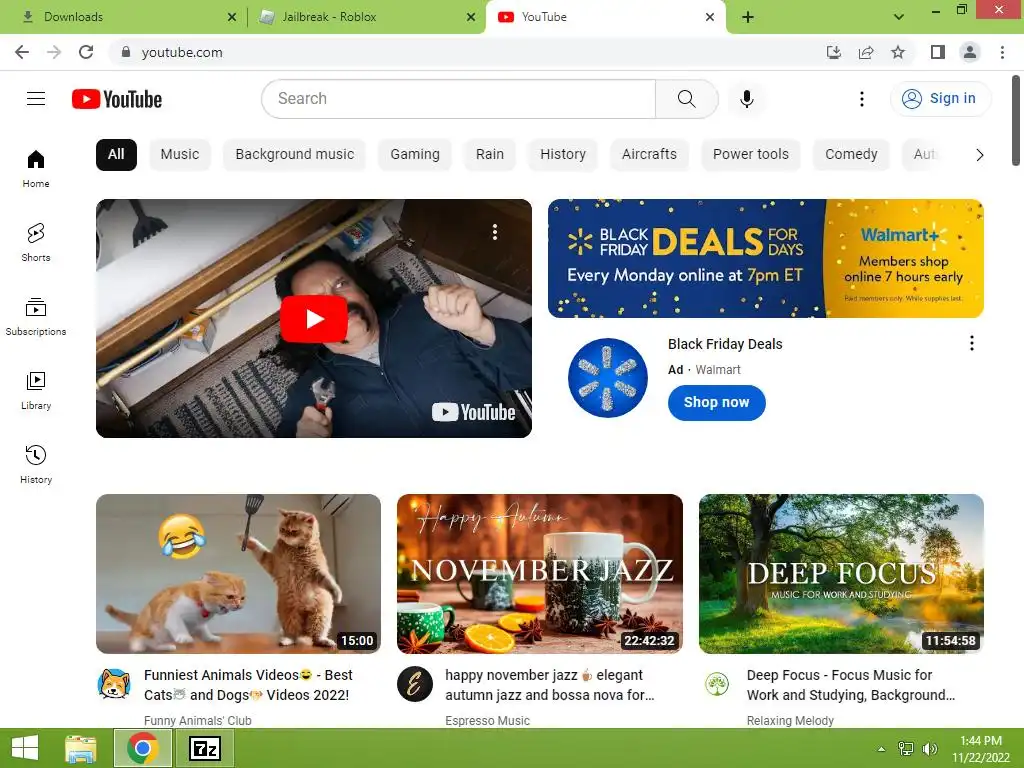1024x768 pixels.
Task: Click the Funny Animals' Club avatar
Action: click(114, 684)
